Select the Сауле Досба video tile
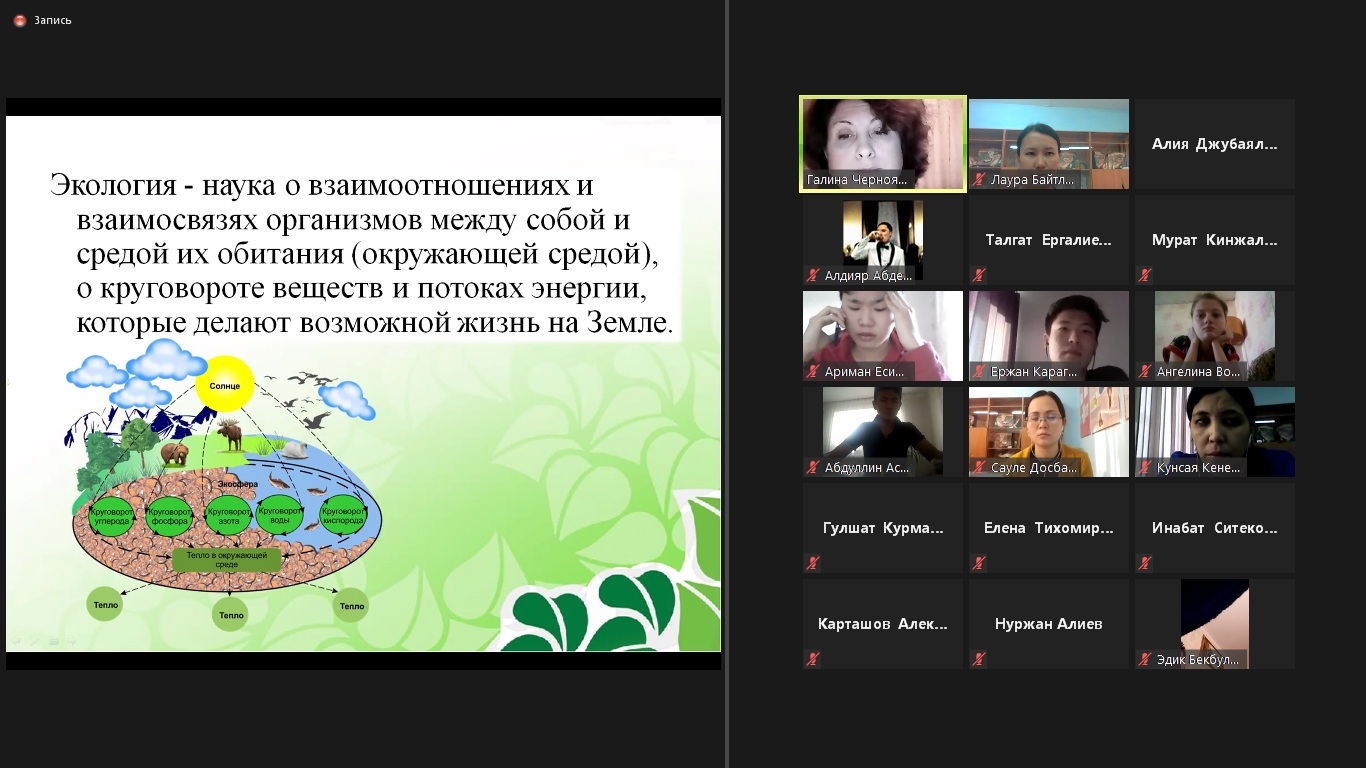Screen dimensions: 1366x771 (1049, 432)
